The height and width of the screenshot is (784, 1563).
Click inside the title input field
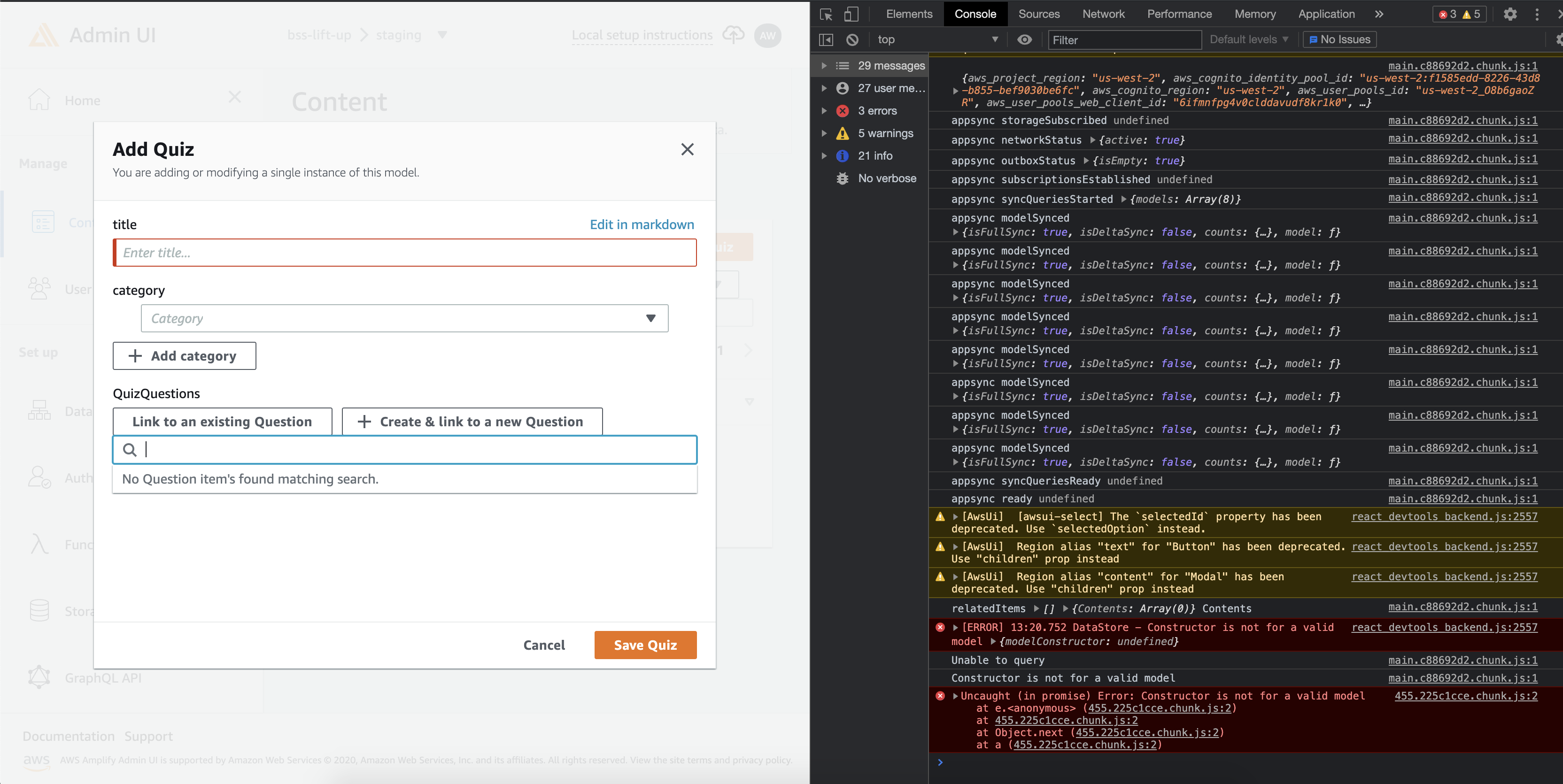point(404,252)
